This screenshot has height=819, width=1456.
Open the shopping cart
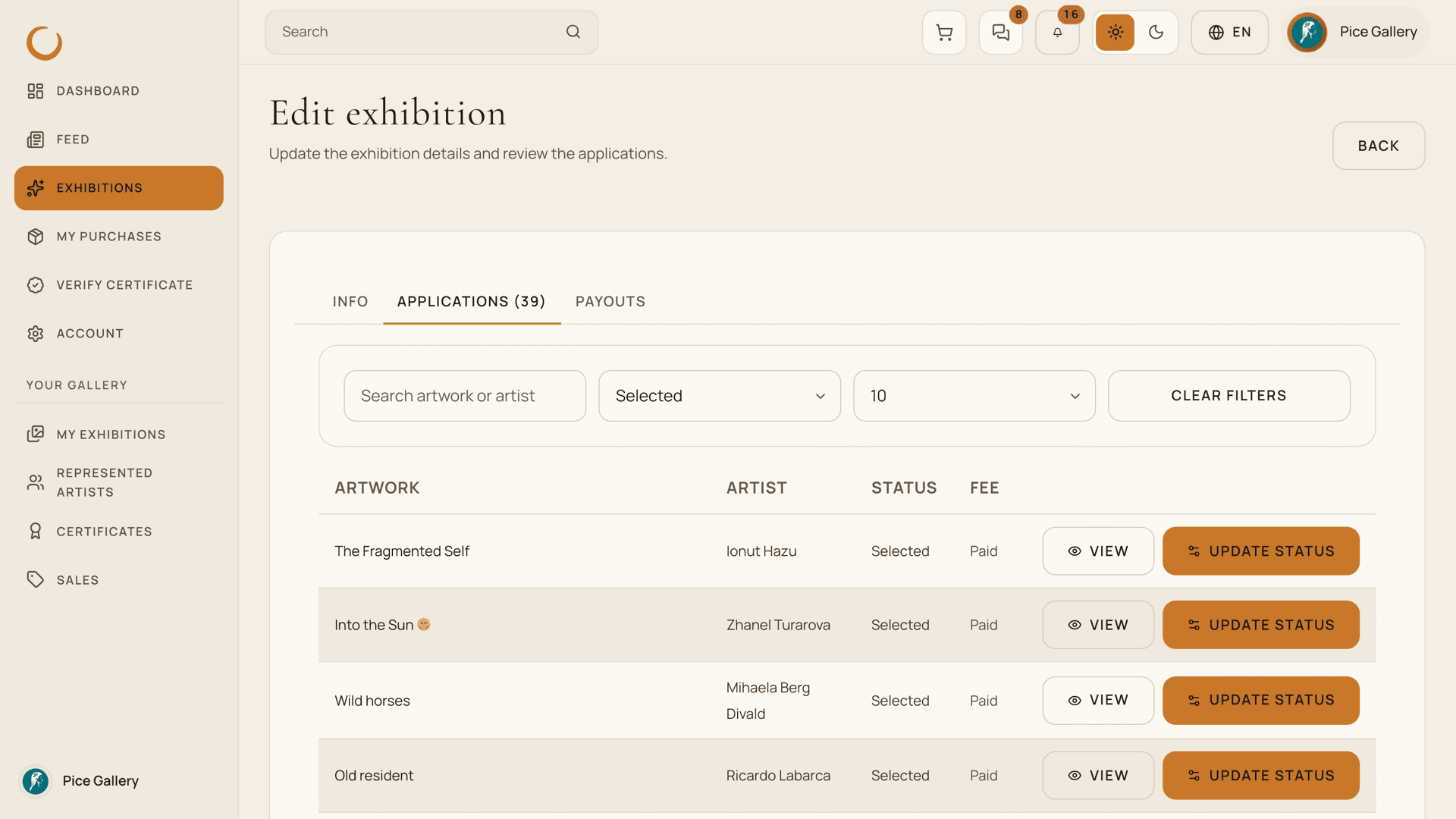tap(944, 32)
